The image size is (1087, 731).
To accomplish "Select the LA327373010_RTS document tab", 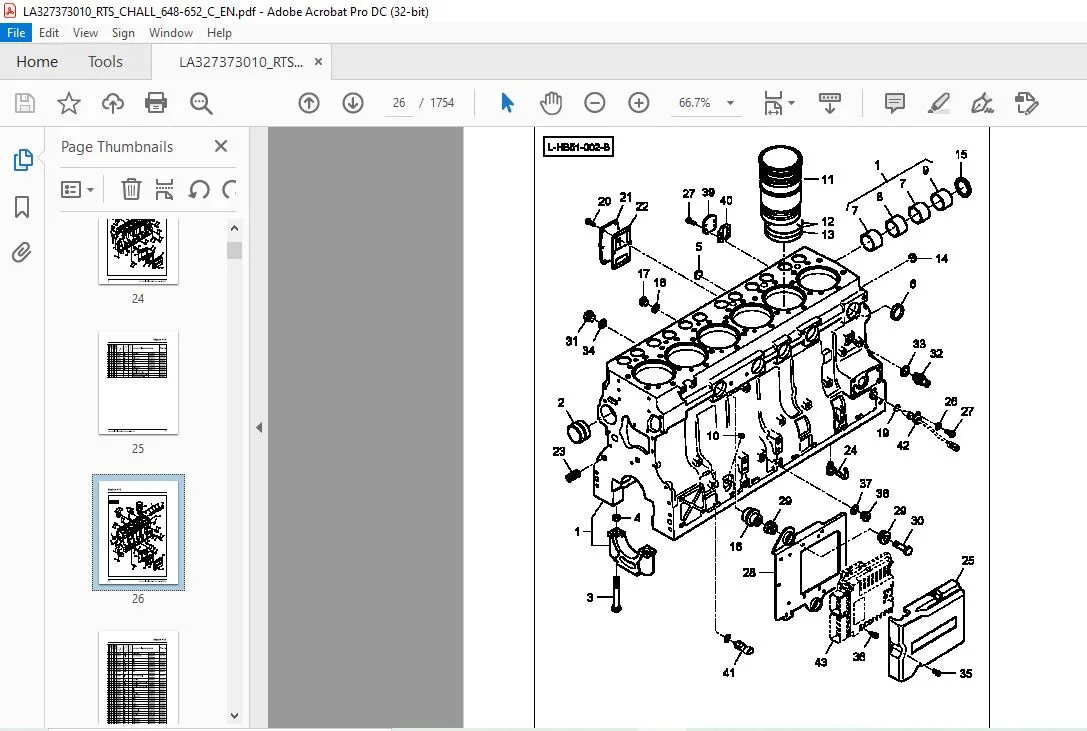I will pos(241,62).
